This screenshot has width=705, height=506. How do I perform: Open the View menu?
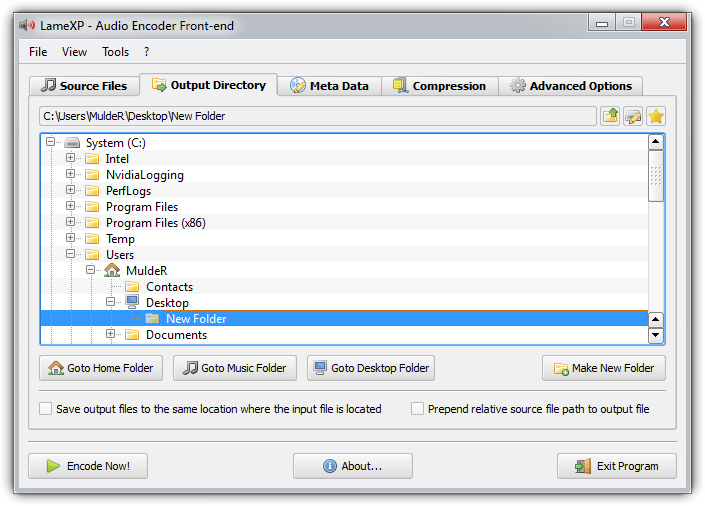pos(74,52)
